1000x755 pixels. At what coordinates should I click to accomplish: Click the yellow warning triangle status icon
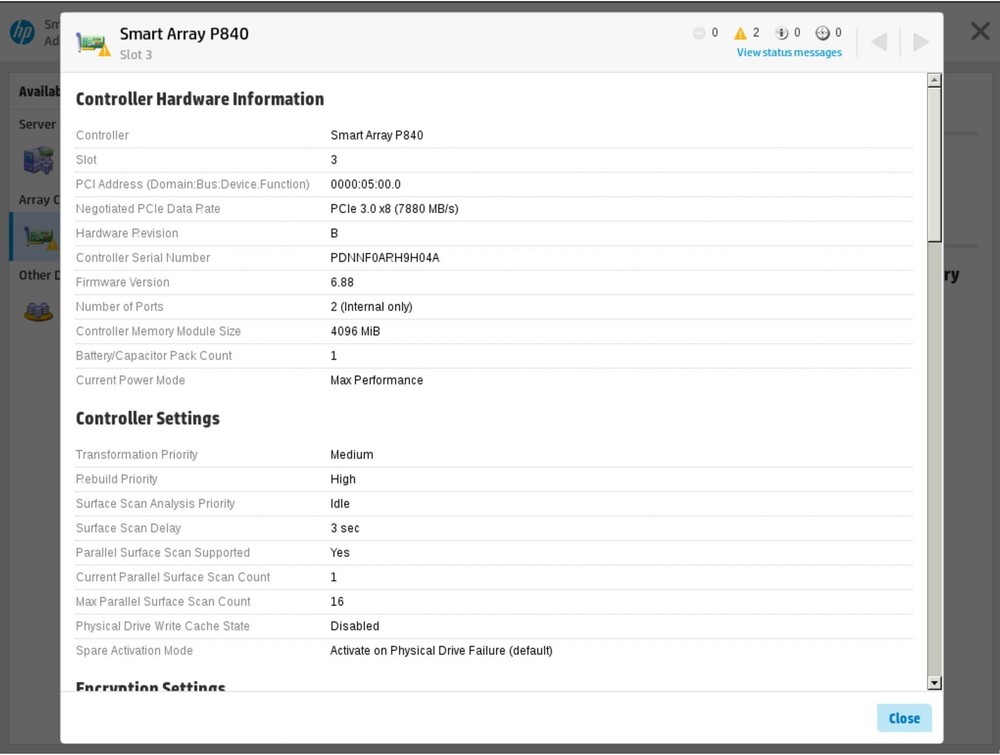(740, 33)
